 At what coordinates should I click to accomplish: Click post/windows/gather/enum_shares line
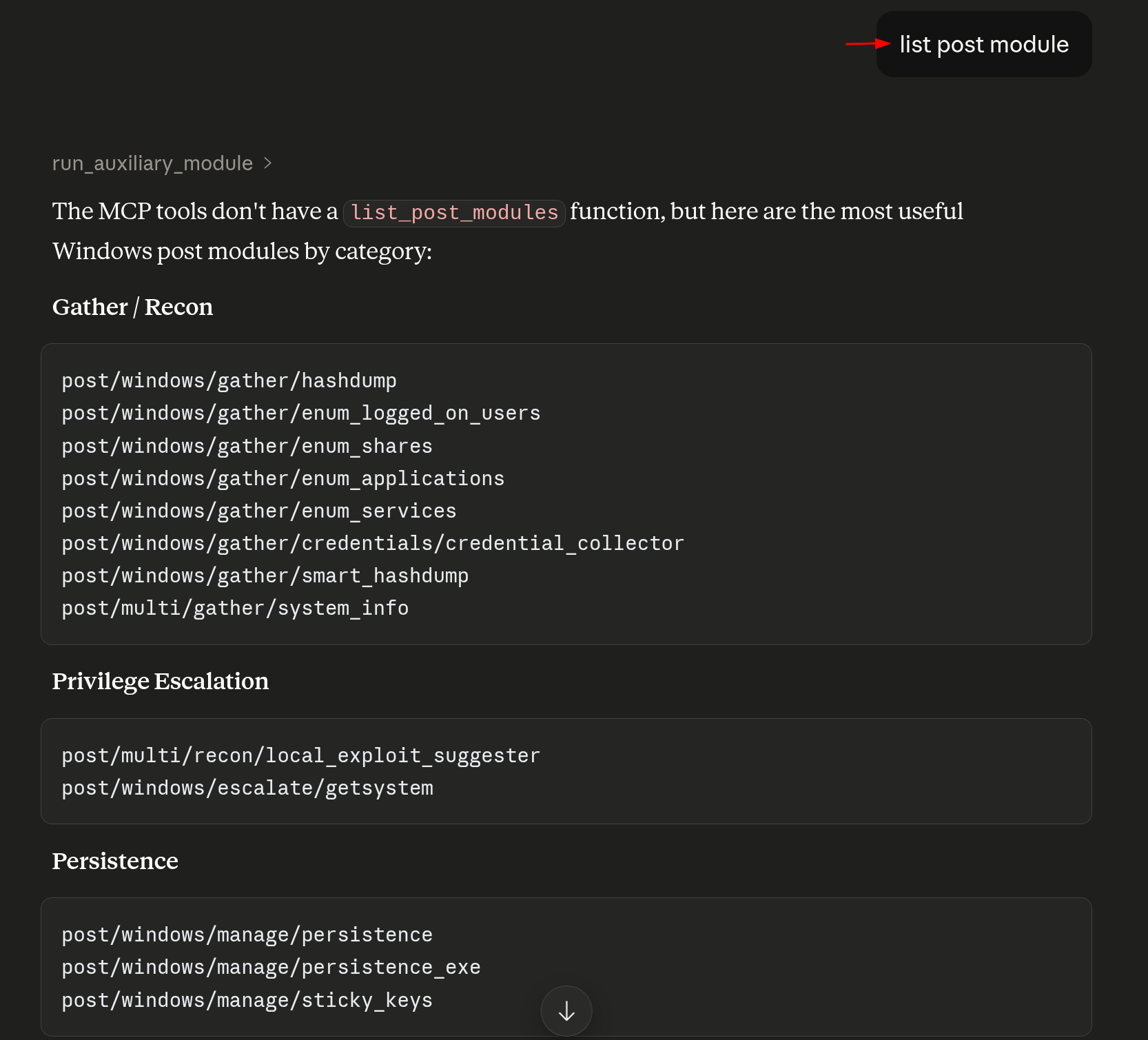(247, 447)
